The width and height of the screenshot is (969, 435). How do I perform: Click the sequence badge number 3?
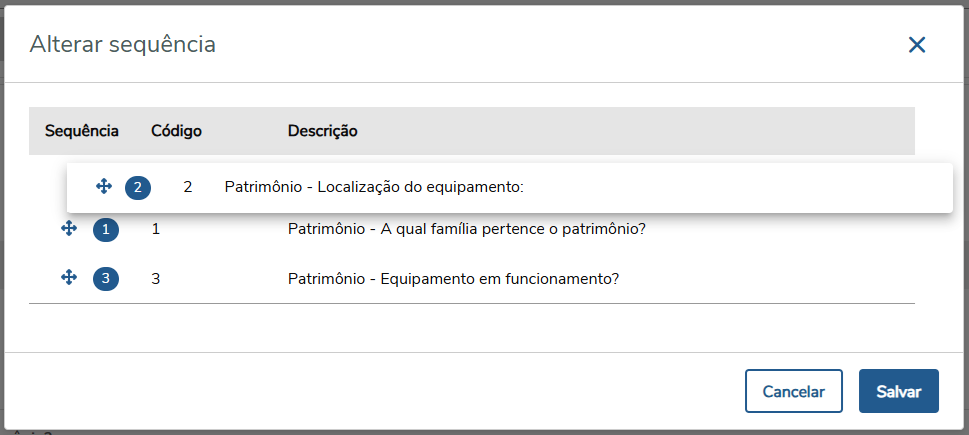click(x=106, y=278)
